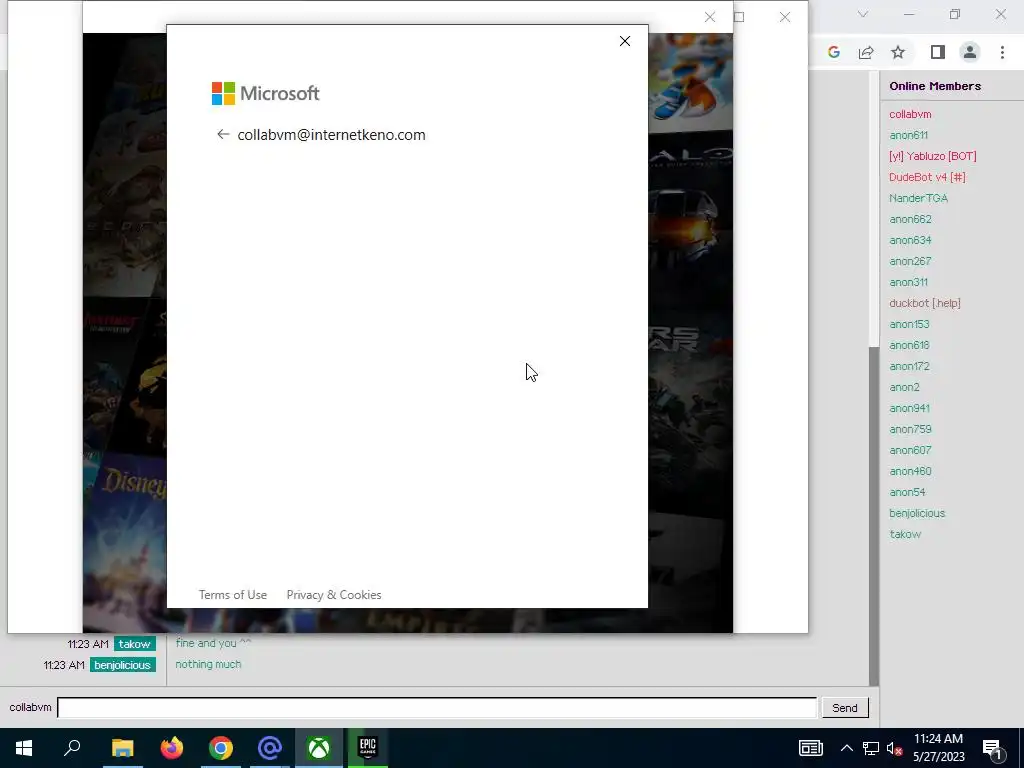Select anon759 in Online Members
1024x768 pixels.
tap(910, 429)
